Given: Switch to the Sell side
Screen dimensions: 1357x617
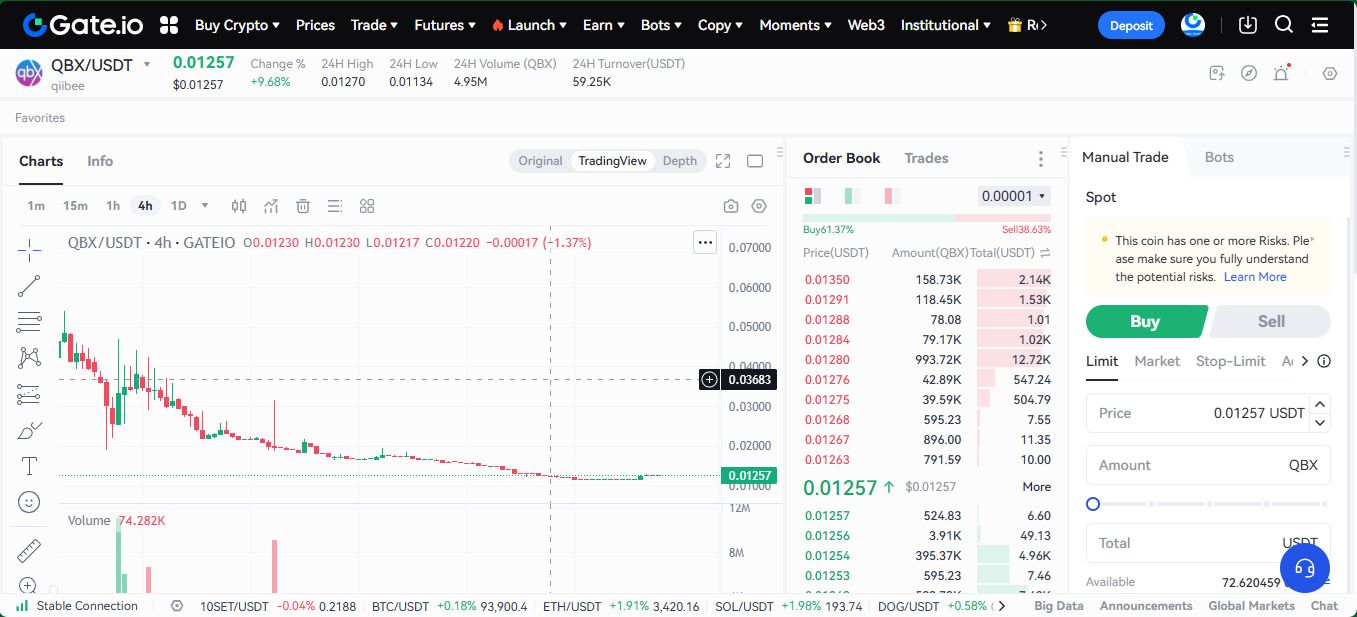Looking at the screenshot, I should (1271, 321).
